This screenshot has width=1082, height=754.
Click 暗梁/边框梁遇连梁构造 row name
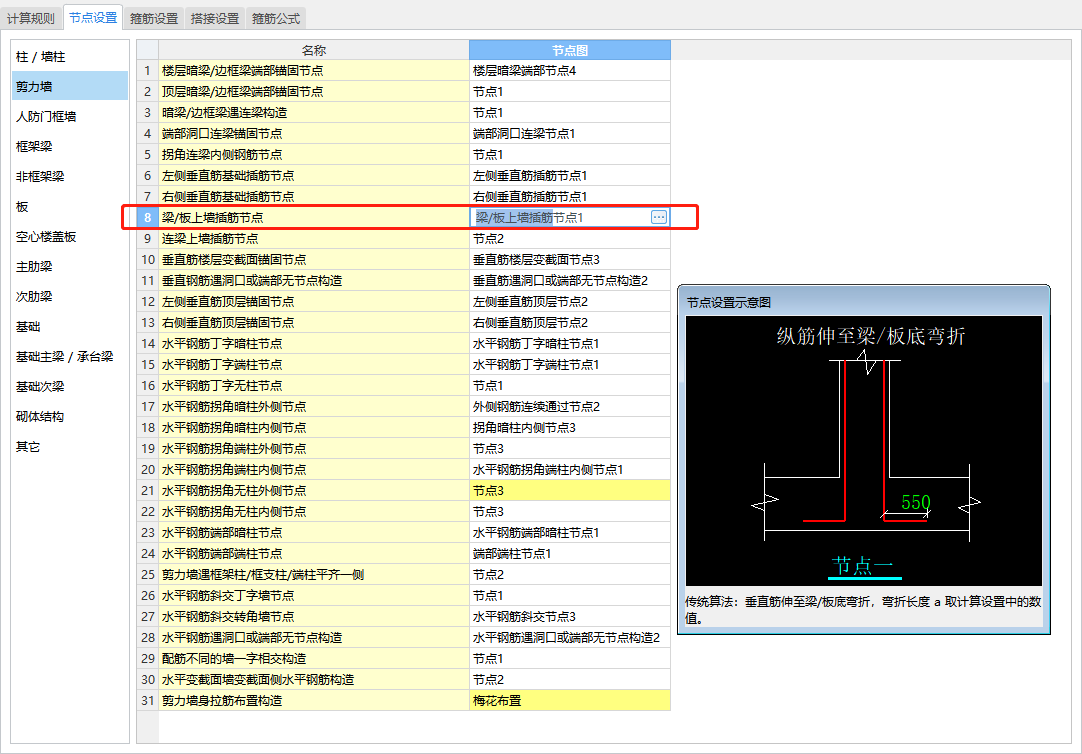[x=314, y=112]
